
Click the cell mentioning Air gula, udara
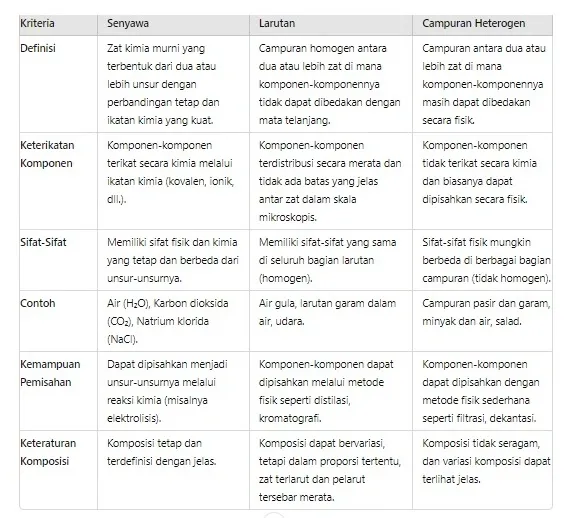(x=327, y=312)
